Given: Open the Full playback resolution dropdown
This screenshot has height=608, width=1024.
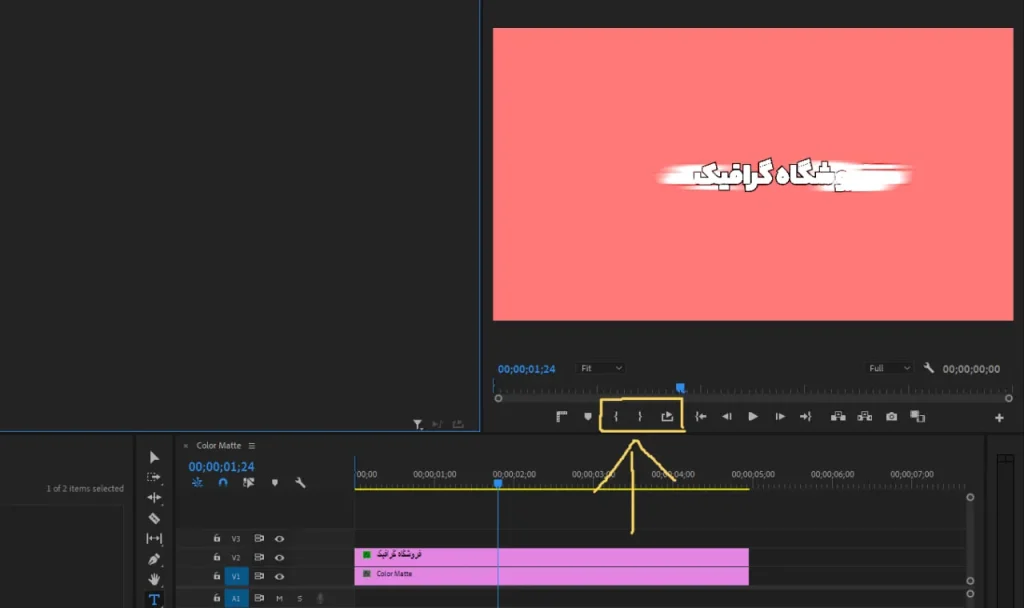Looking at the screenshot, I should coord(889,368).
